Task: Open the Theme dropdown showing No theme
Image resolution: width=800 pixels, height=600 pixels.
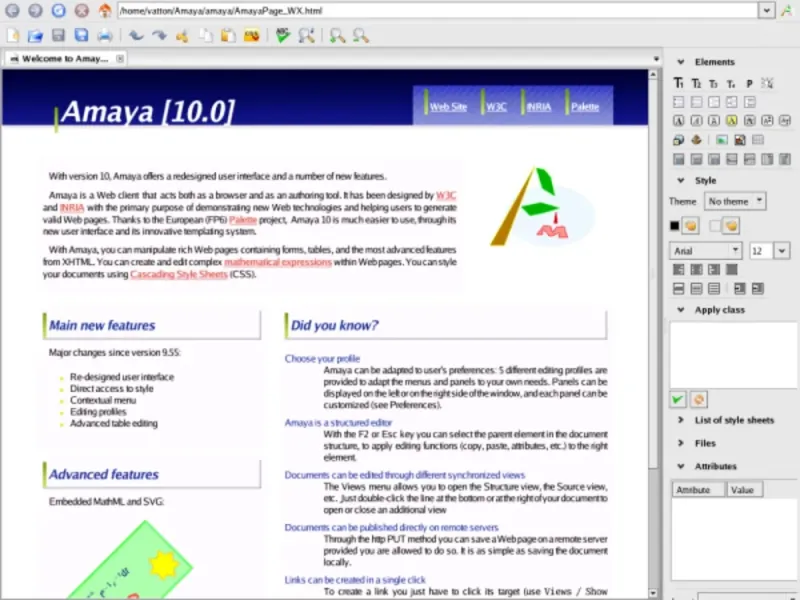Action: click(735, 201)
